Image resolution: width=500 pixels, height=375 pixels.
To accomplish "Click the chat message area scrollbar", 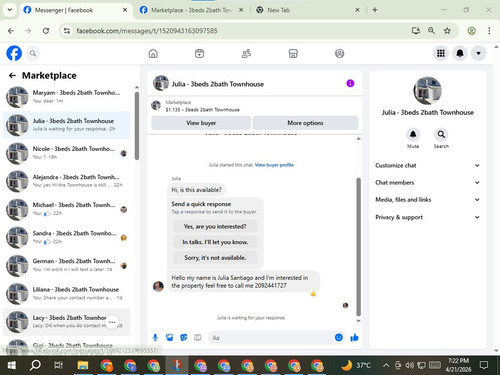I will pyautogui.click(x=359, y=247).
